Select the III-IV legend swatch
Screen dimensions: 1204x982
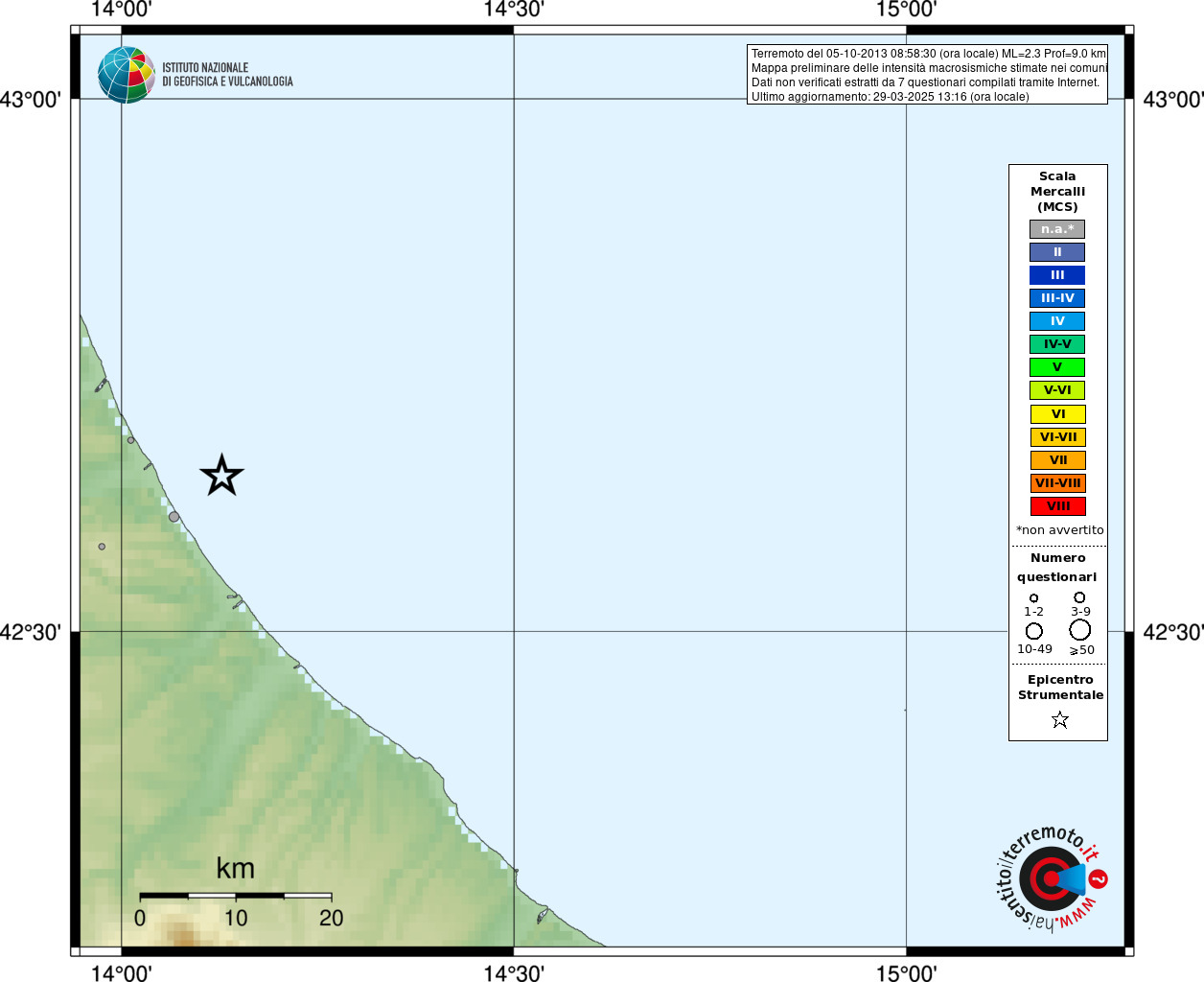[1057, 298]
